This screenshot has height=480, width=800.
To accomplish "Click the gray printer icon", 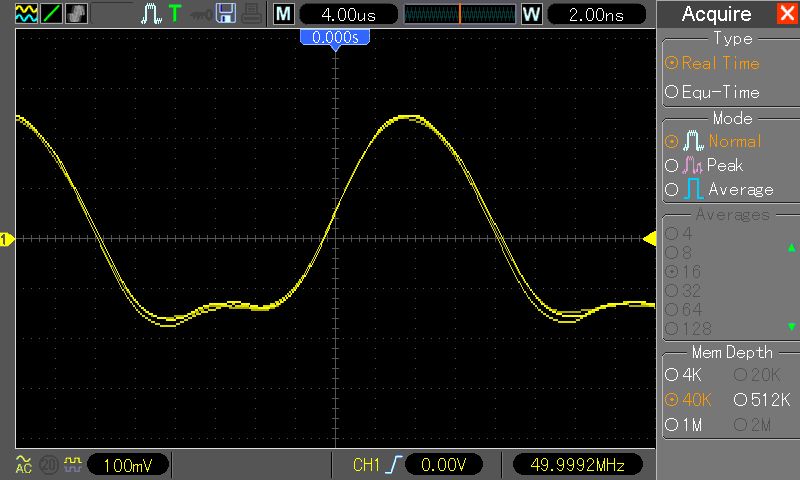I will (252, 14).
